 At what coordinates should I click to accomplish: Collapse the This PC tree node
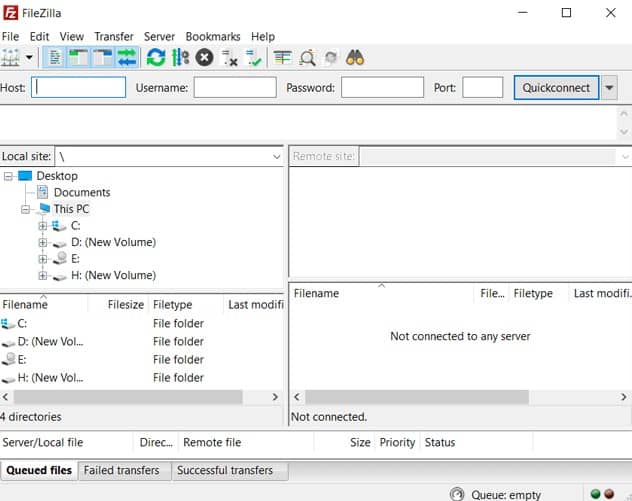[26, 209]
